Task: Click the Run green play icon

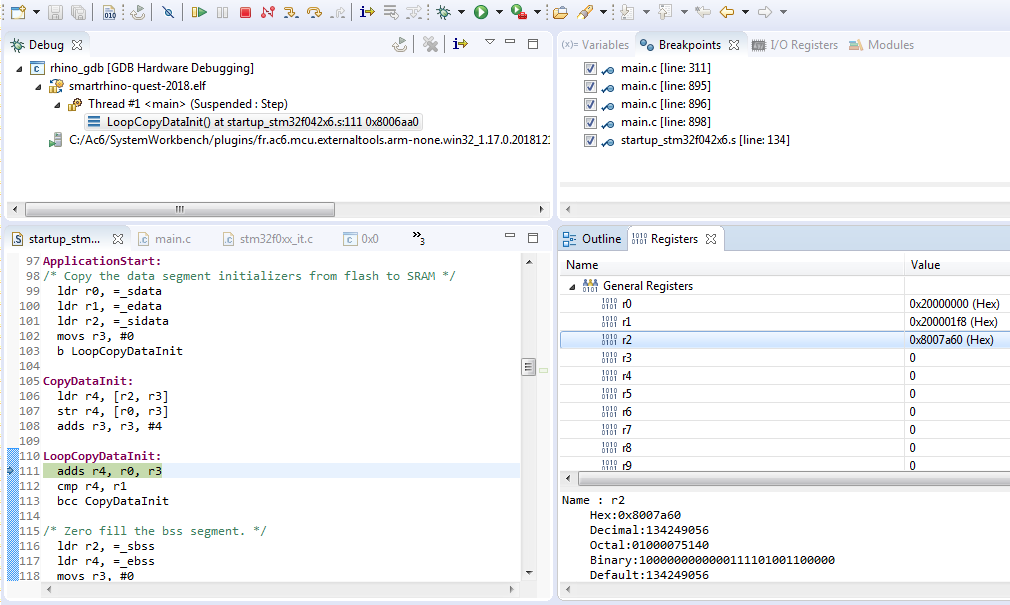Action: pos(481,12)
